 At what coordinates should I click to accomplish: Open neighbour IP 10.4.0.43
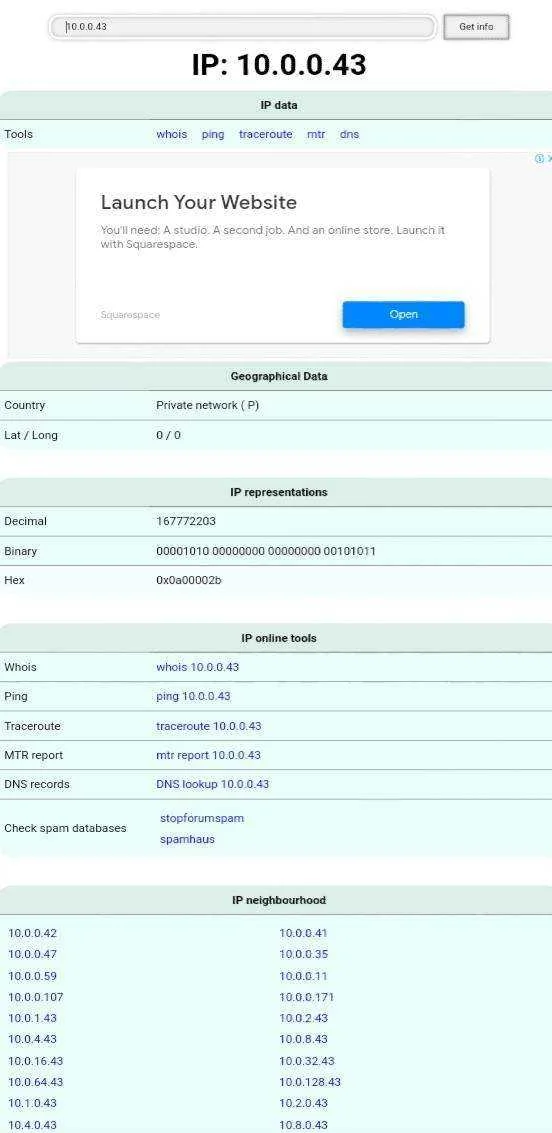[x=33, y=1126]
